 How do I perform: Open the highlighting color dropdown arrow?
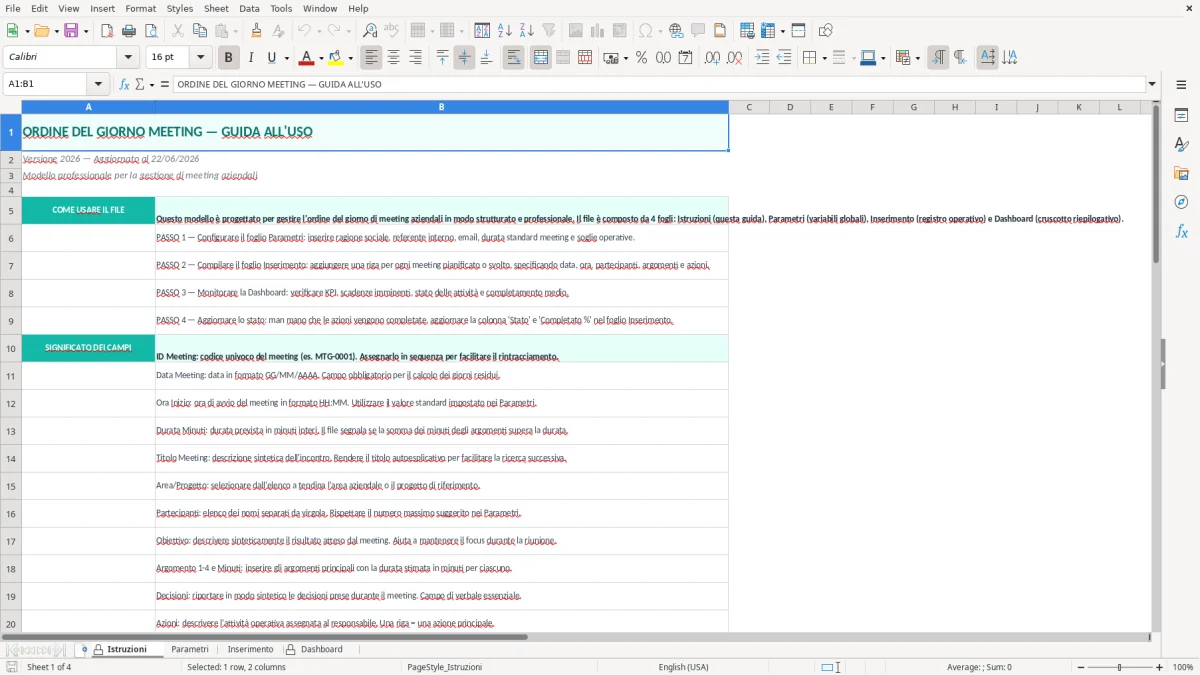350,58
